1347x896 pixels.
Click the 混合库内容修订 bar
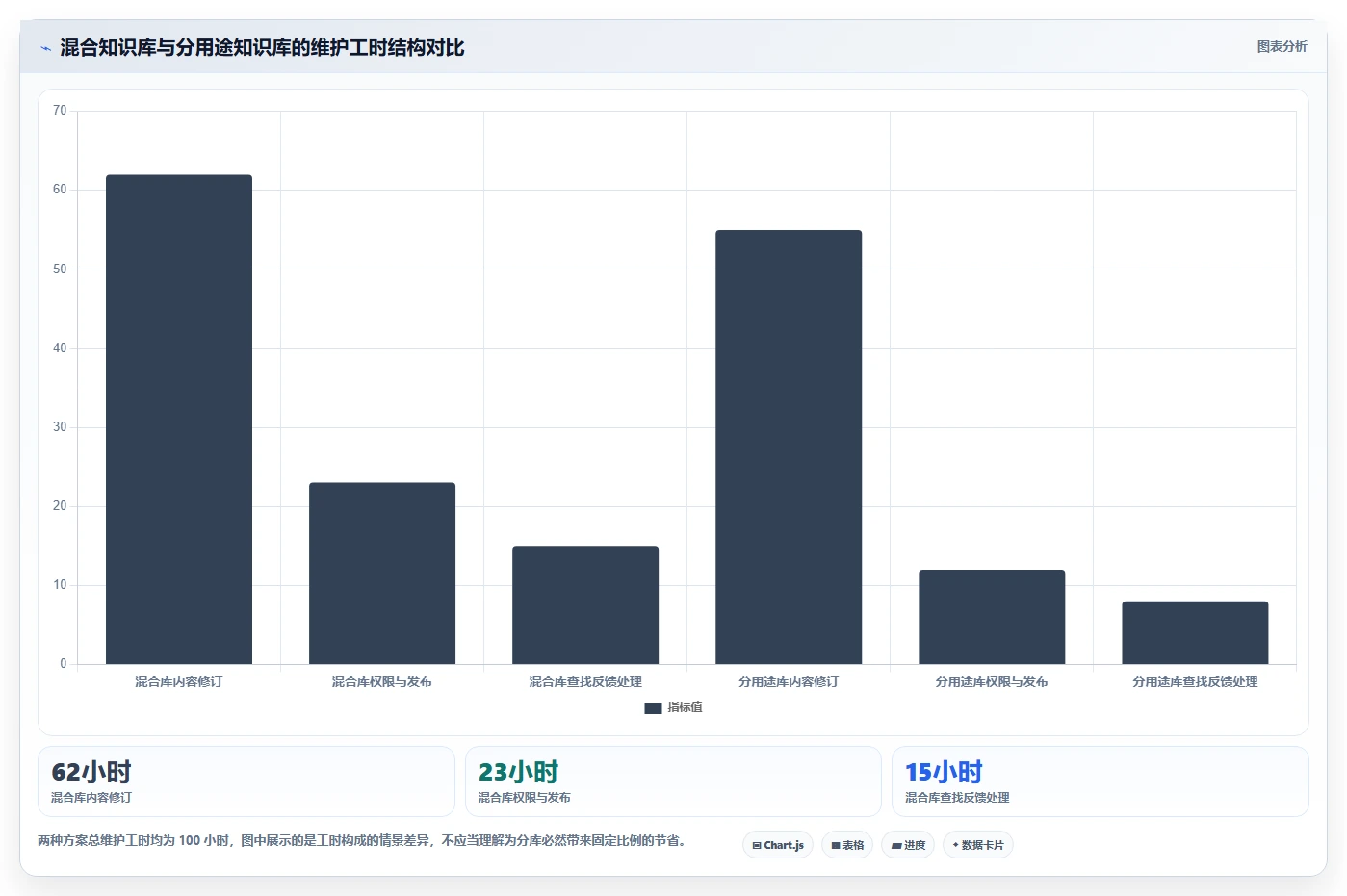[179, 420]
